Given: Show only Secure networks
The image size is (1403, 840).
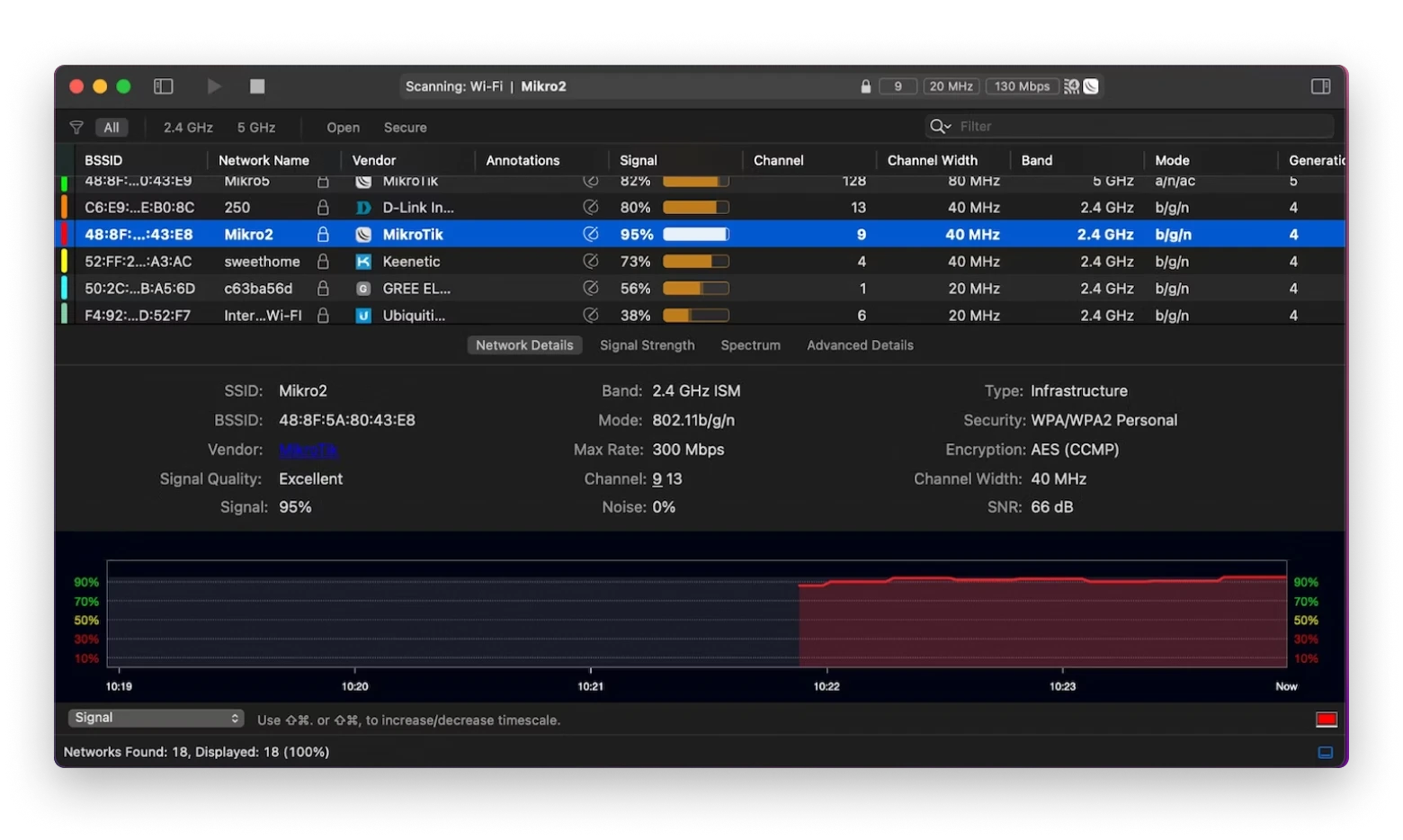Looking at the screenshot, I should point(405,128).
